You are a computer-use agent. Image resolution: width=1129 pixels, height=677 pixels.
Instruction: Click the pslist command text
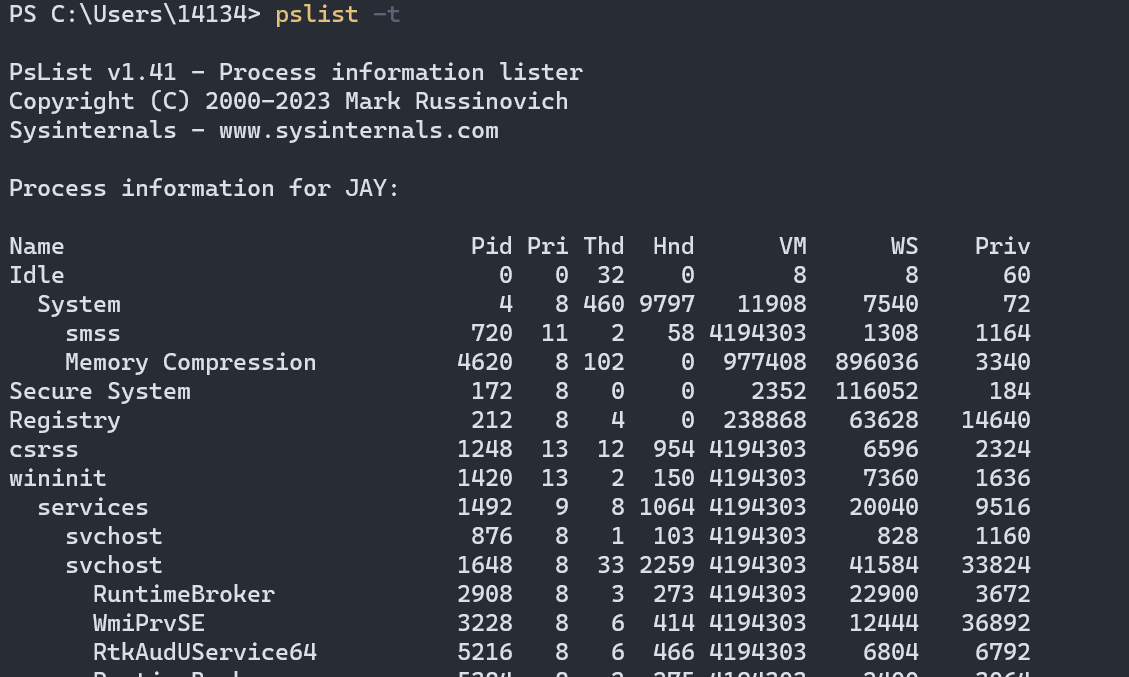pos(316,14)
